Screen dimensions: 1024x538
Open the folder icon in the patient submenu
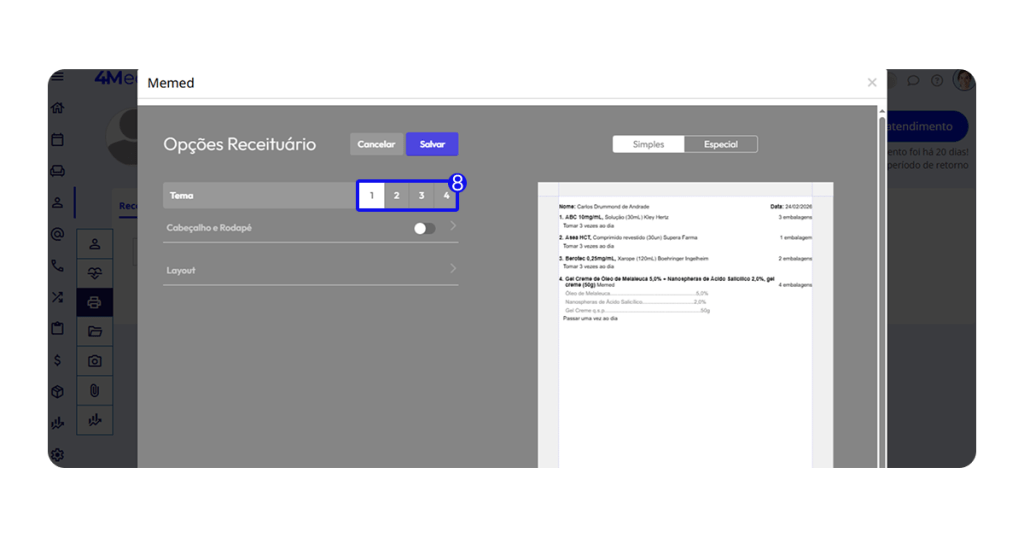tap(95, 331)
